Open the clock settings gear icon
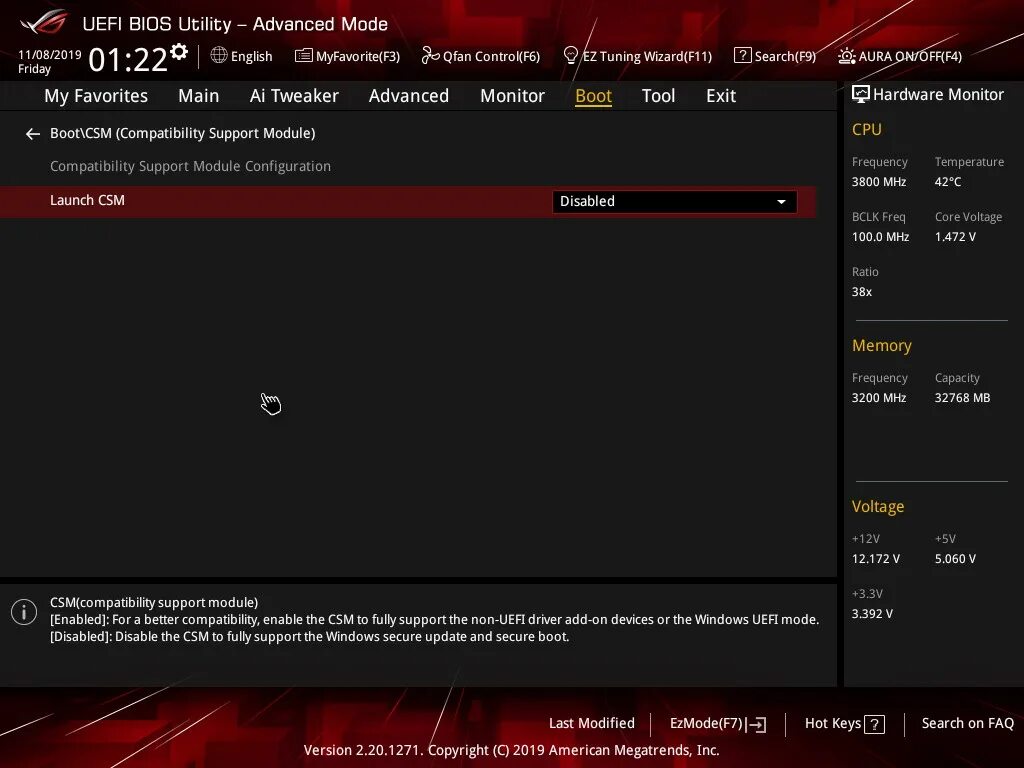 (180, 47)
